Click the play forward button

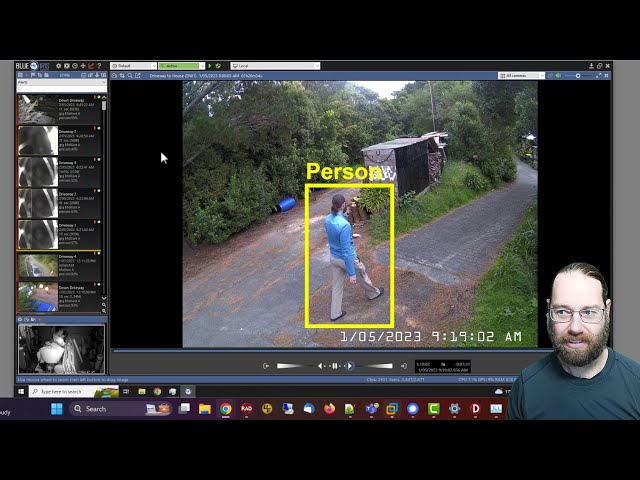(350, 366)
